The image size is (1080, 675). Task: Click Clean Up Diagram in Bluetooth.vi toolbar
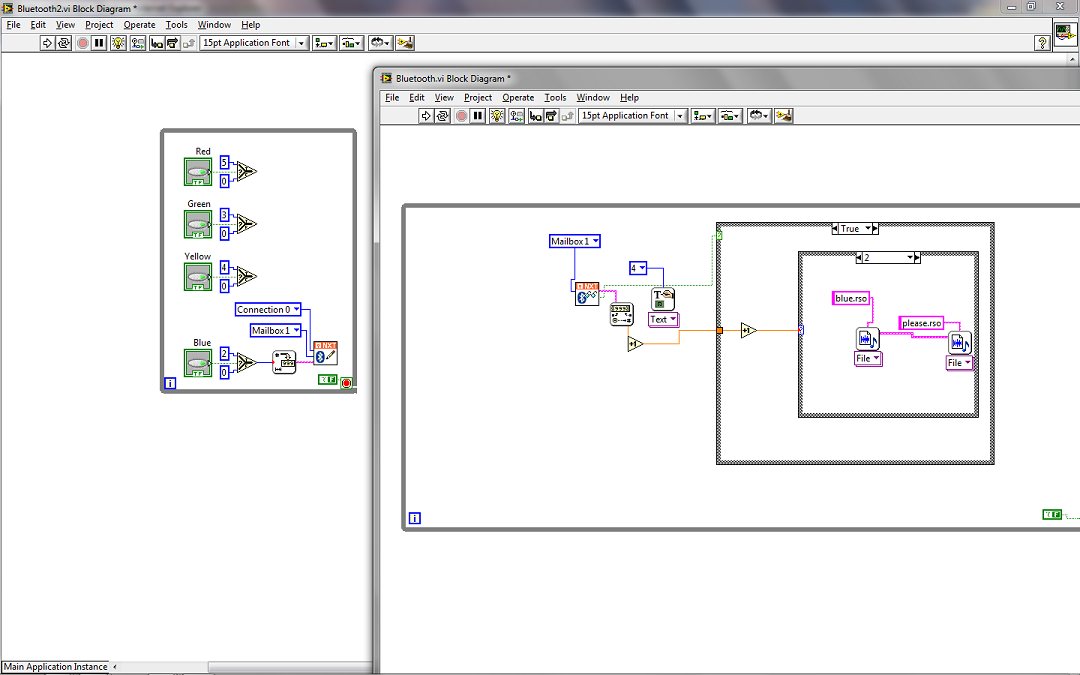784,116
